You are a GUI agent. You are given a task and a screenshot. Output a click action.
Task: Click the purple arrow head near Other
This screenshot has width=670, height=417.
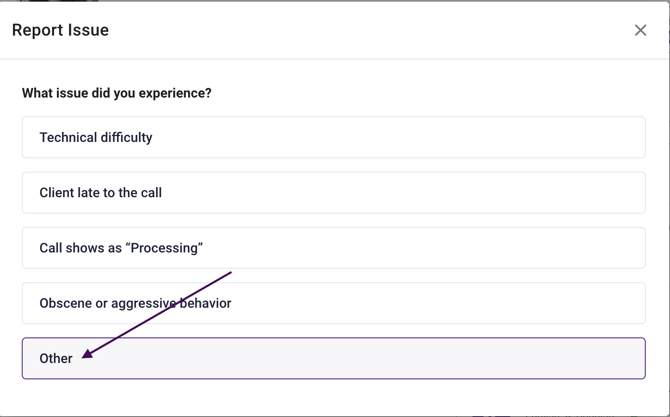click(87, 354)
